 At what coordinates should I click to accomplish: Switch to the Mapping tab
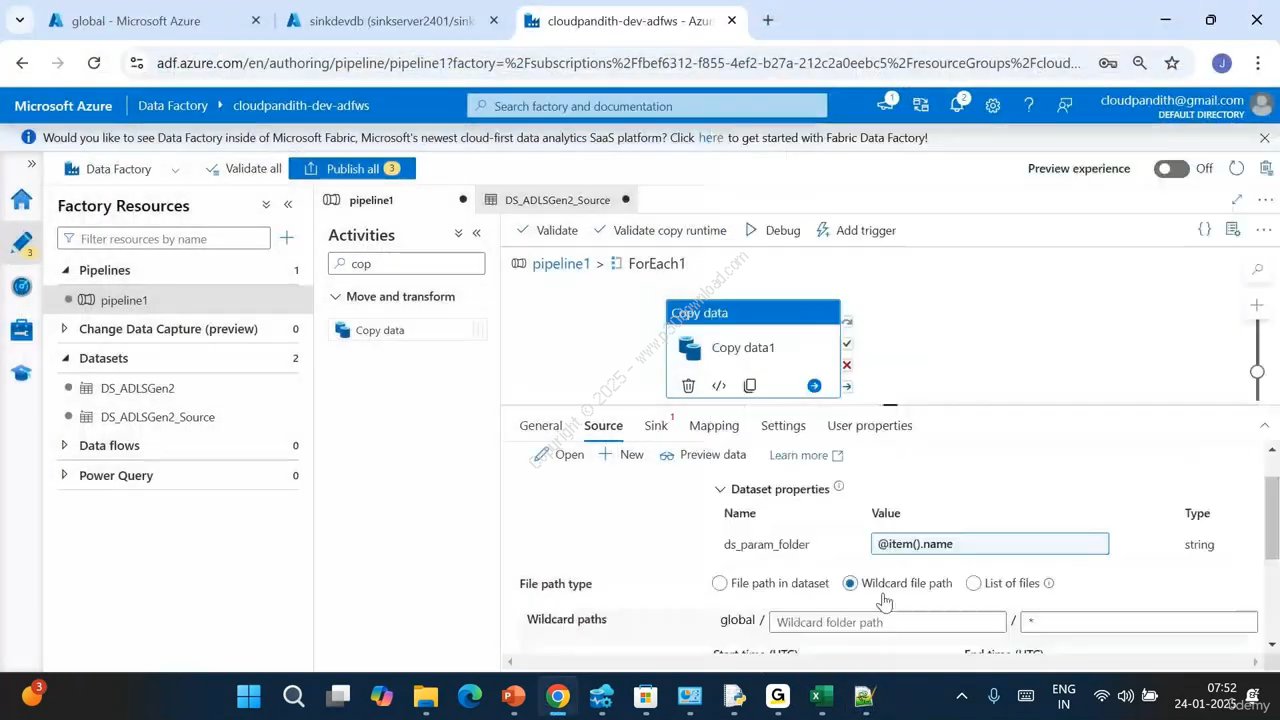[714, 425]
